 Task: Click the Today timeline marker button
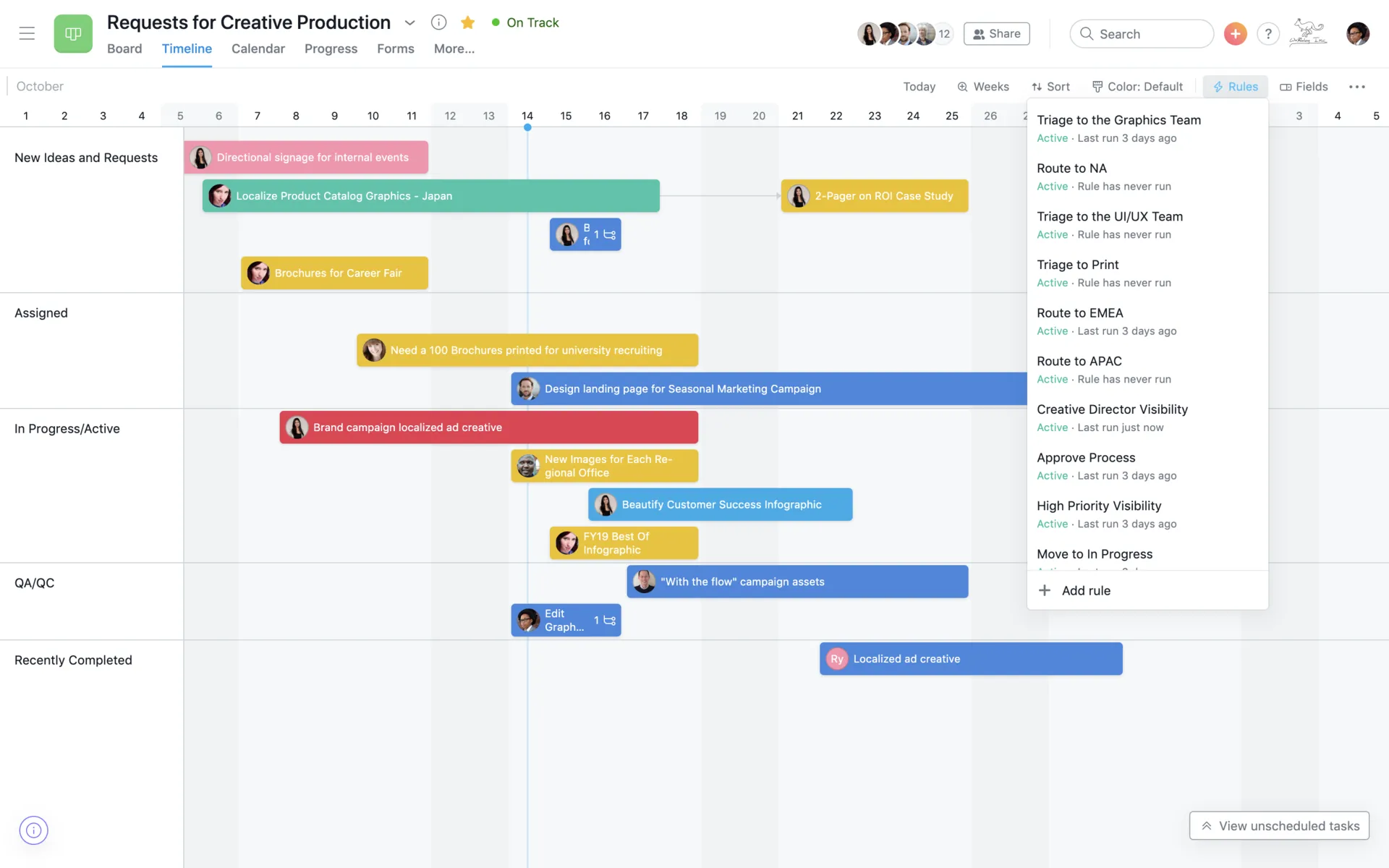pos(918,86)
